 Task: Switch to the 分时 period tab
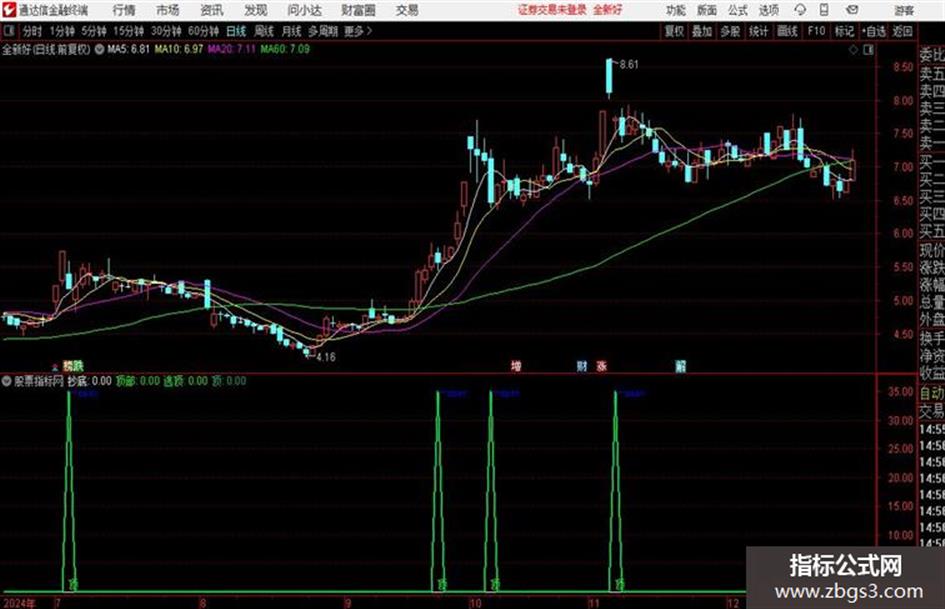click(x=33, y=31)
